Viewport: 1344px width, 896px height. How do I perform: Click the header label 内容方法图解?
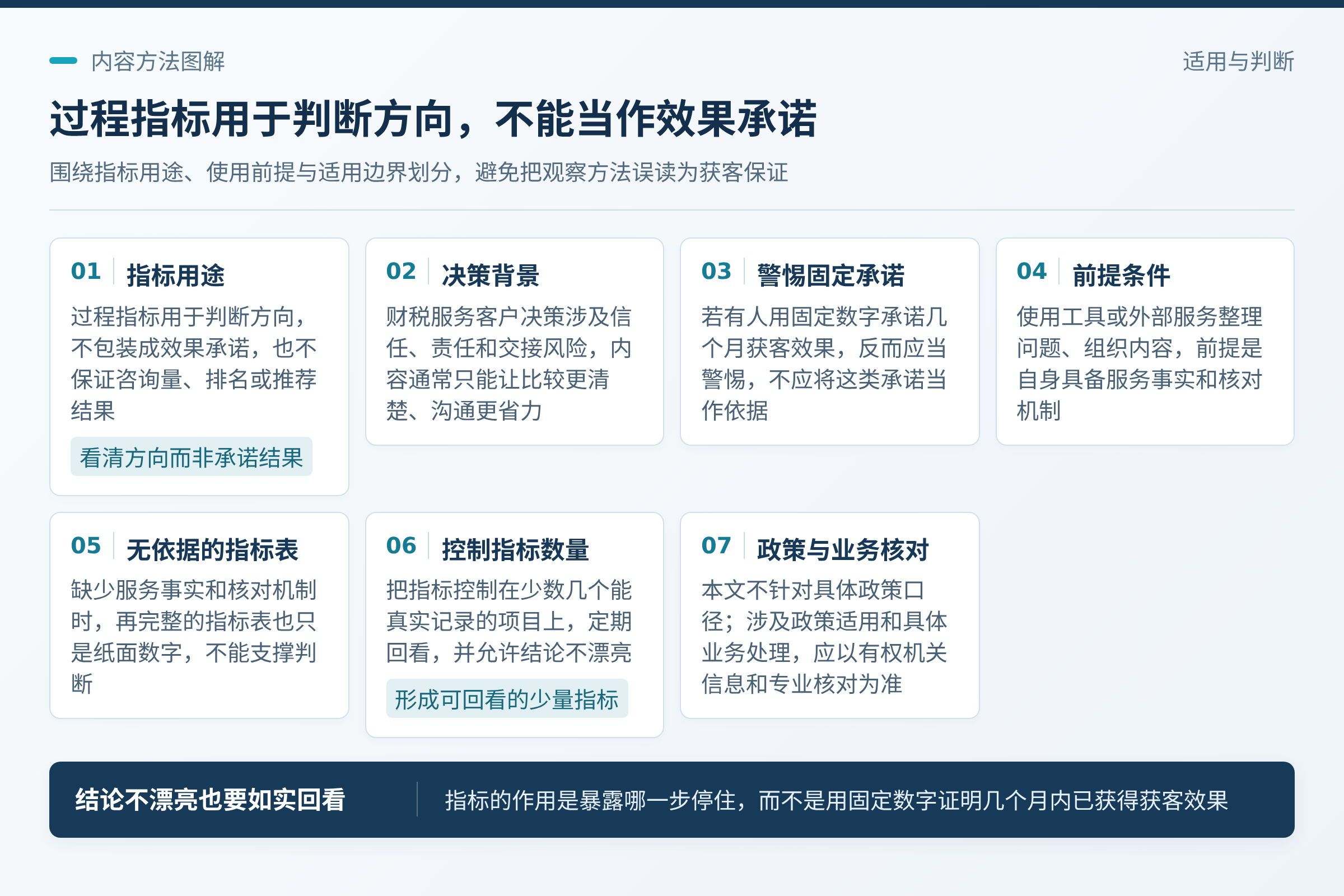click(158, 61)
